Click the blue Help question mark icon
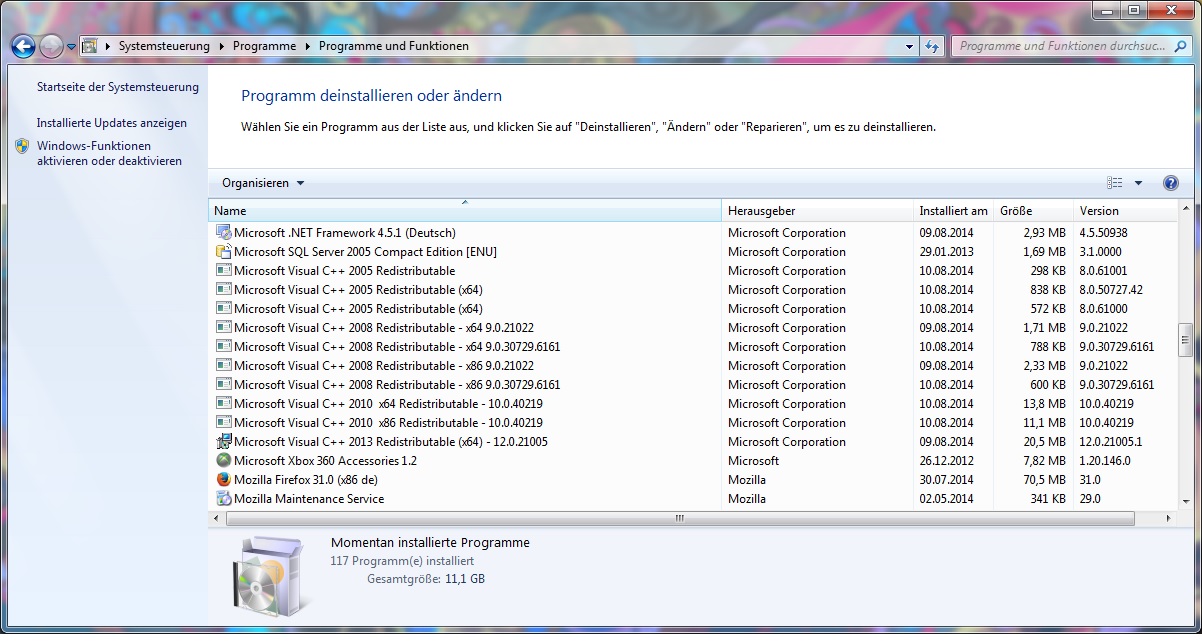The height and width of the screenshot is (641, 1202). pos(1171,183)
